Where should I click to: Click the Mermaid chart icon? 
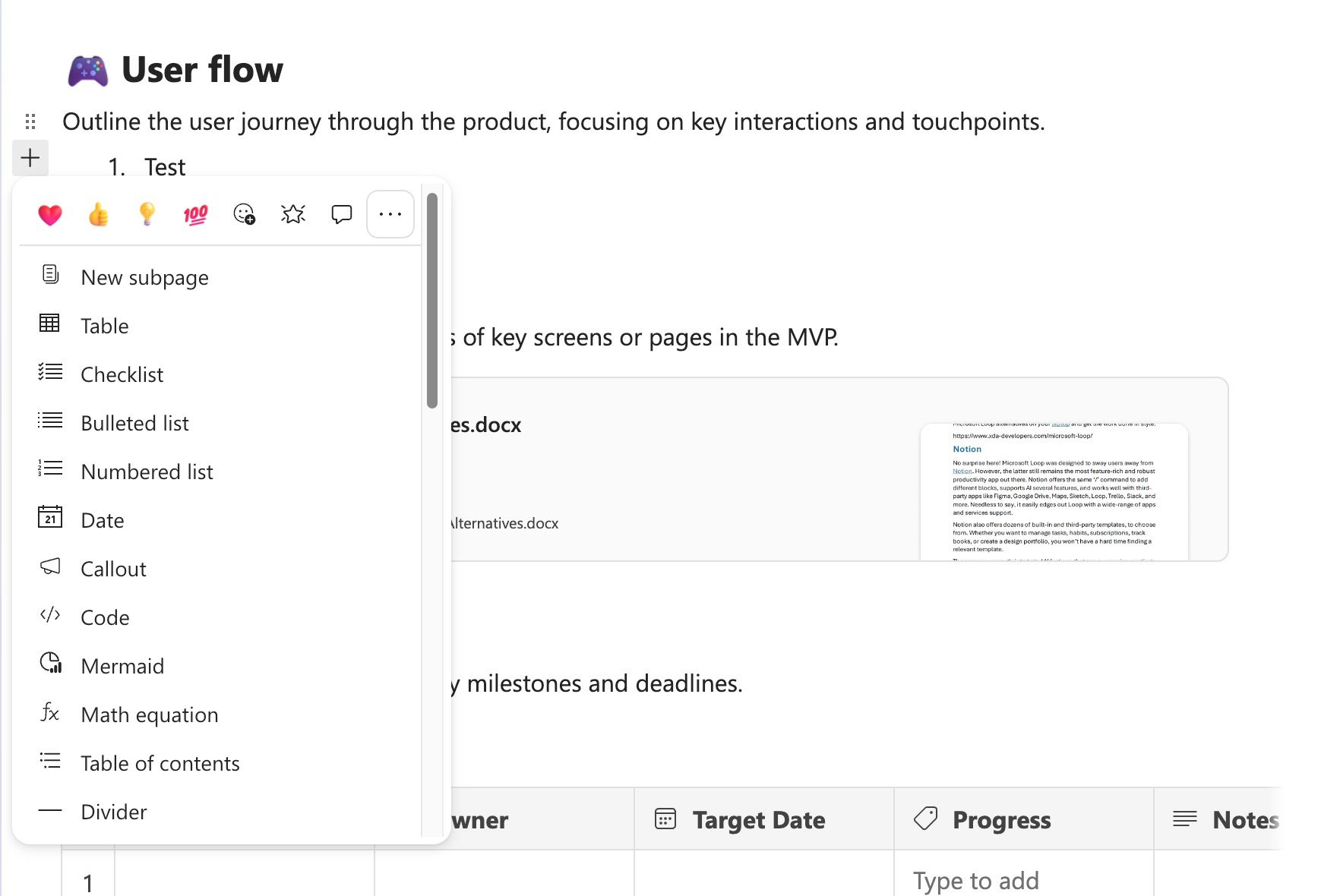click(x=50, y=663)
